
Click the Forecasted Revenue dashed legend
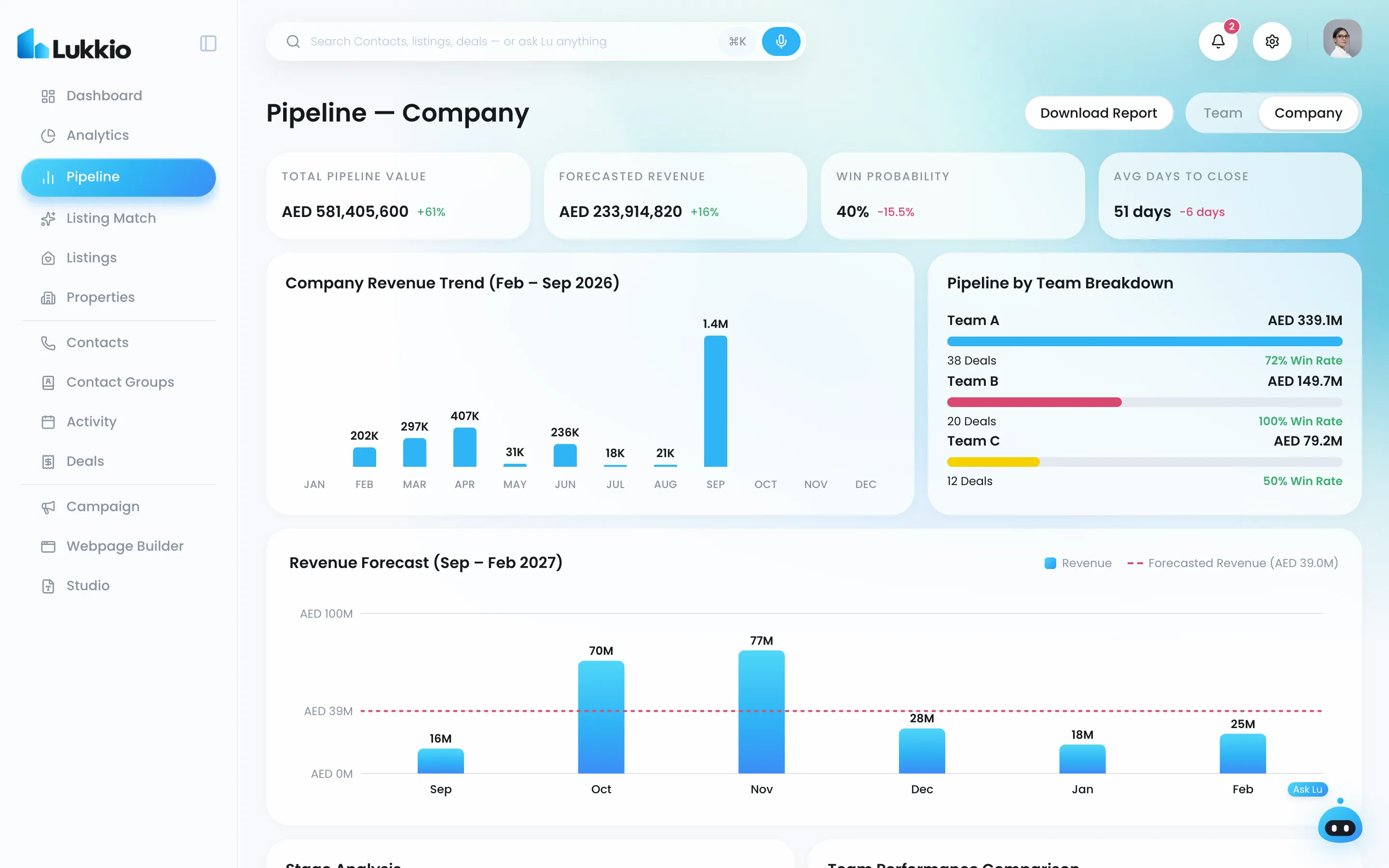pyautogui.click(x=1232, y=563)
